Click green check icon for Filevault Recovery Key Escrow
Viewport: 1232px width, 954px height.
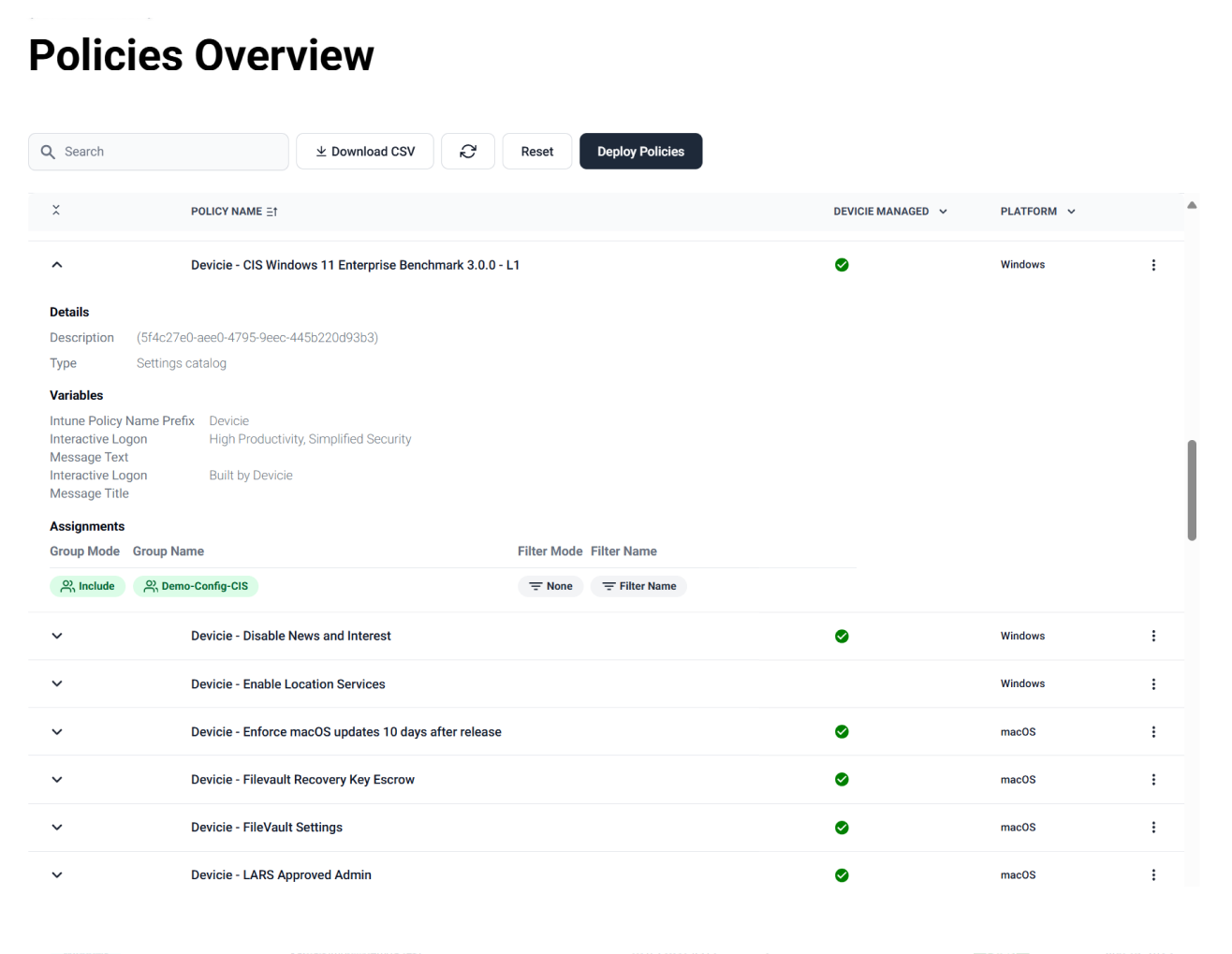(842, 780)
